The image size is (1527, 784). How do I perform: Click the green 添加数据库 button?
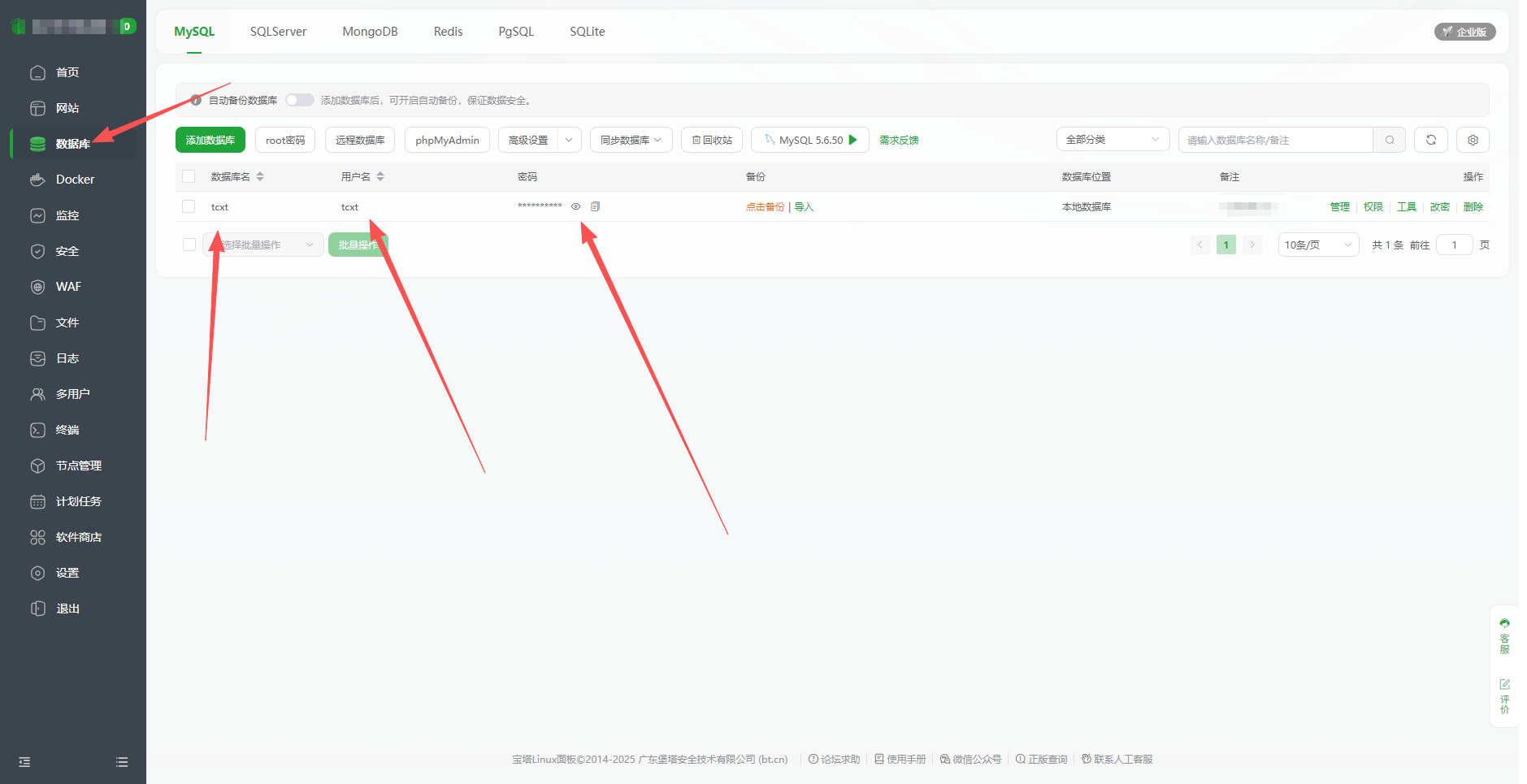click(x=210, y=140)
